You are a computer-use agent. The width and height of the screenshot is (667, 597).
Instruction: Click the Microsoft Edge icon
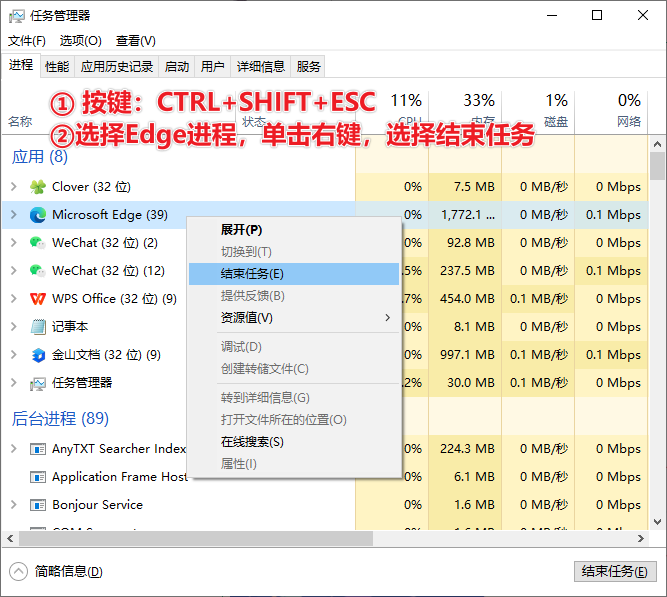pos(38,215)
